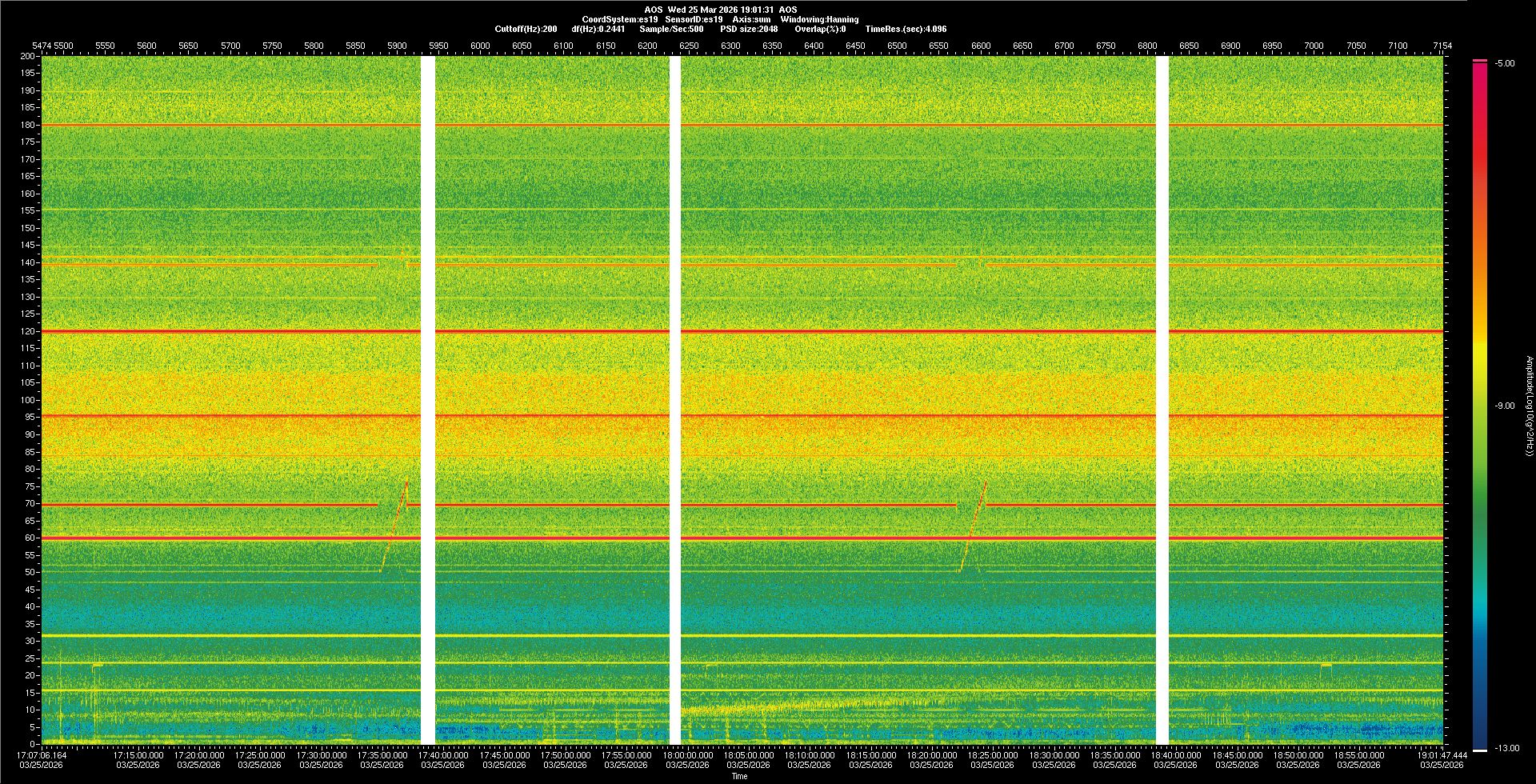Select the end timestamp 19:01:47.444
This screenshot has width=1536, height=784.
(x=1442, y=755)
